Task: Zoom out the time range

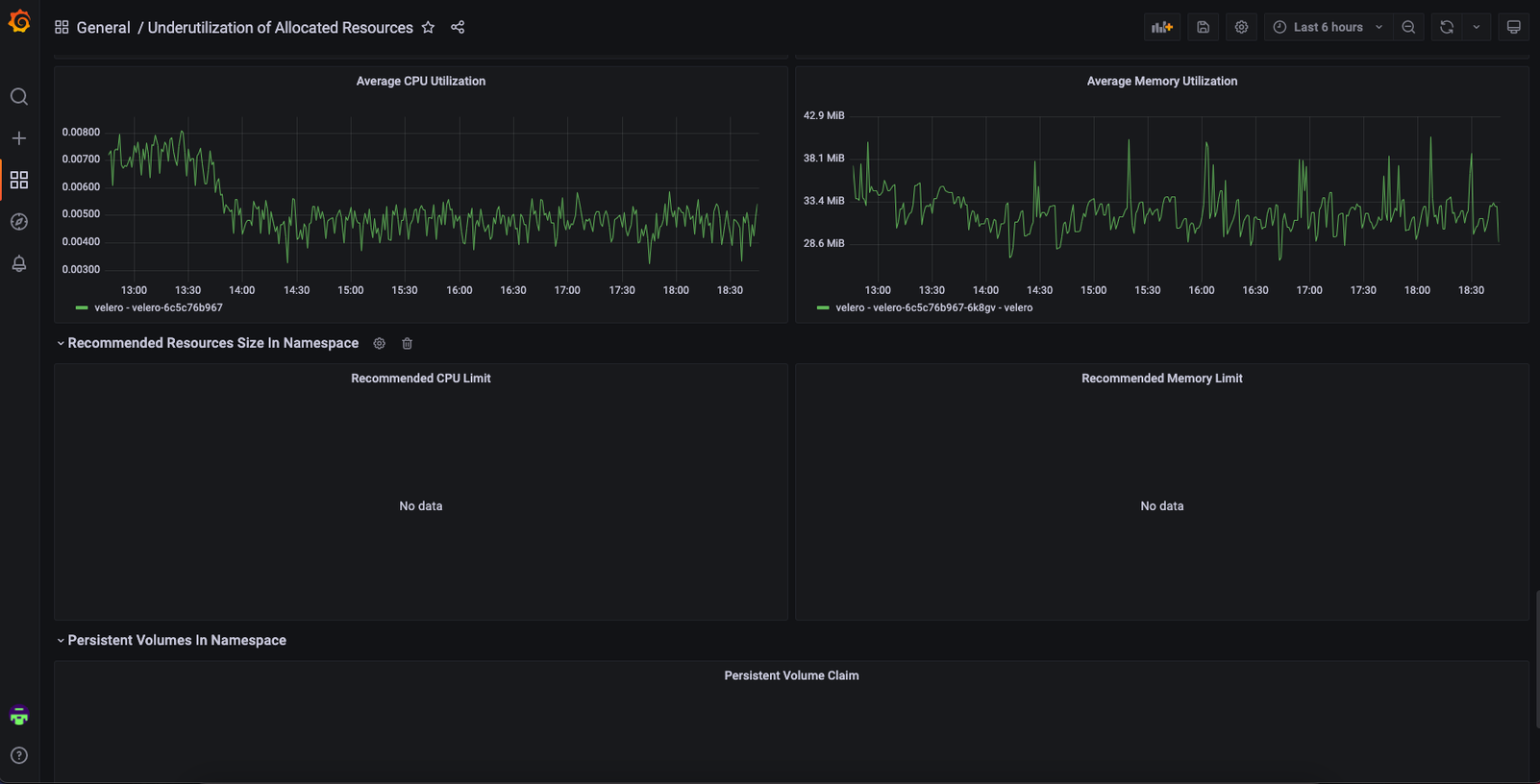Action: 1408,27
